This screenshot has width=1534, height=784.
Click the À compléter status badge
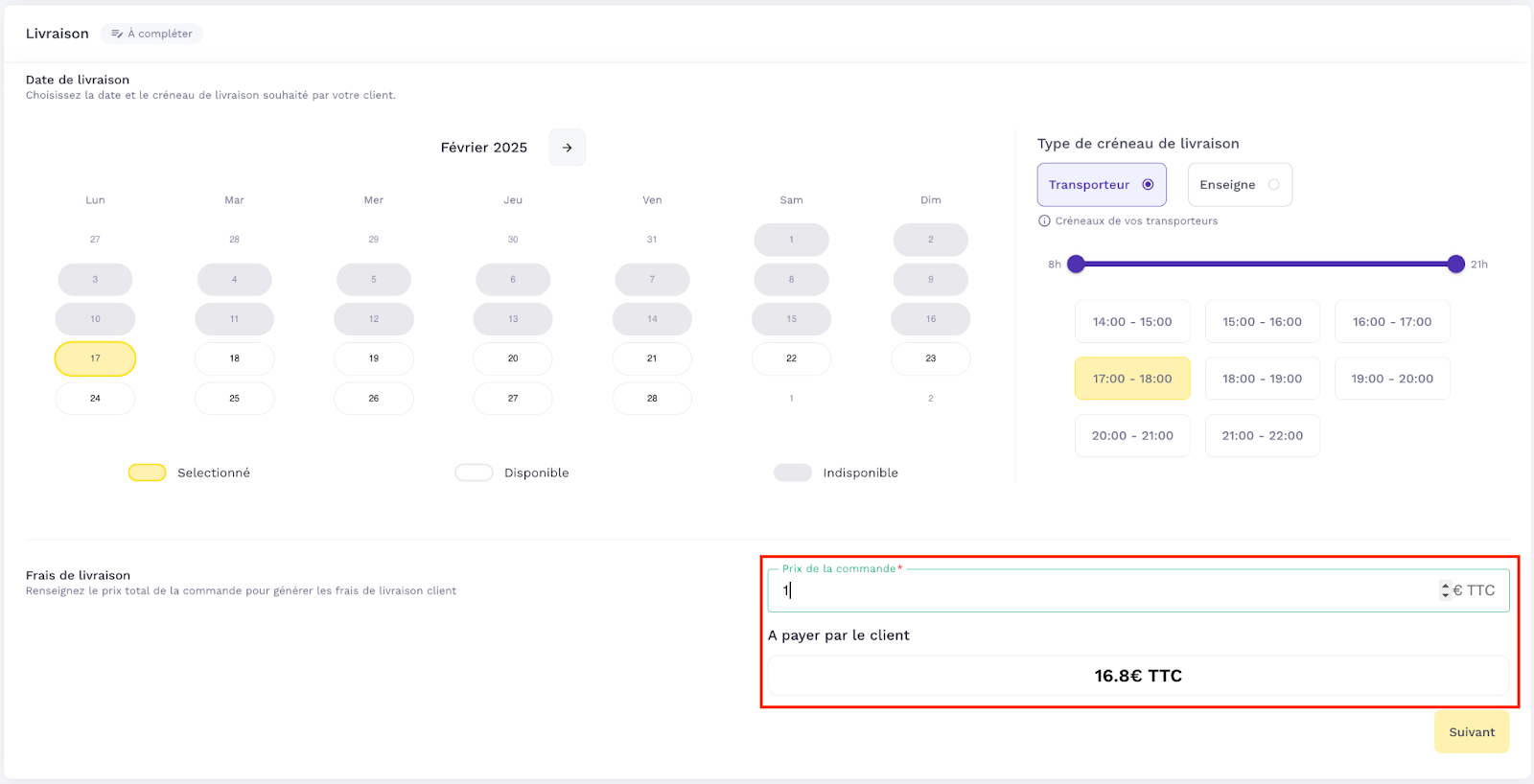point(151,34)
